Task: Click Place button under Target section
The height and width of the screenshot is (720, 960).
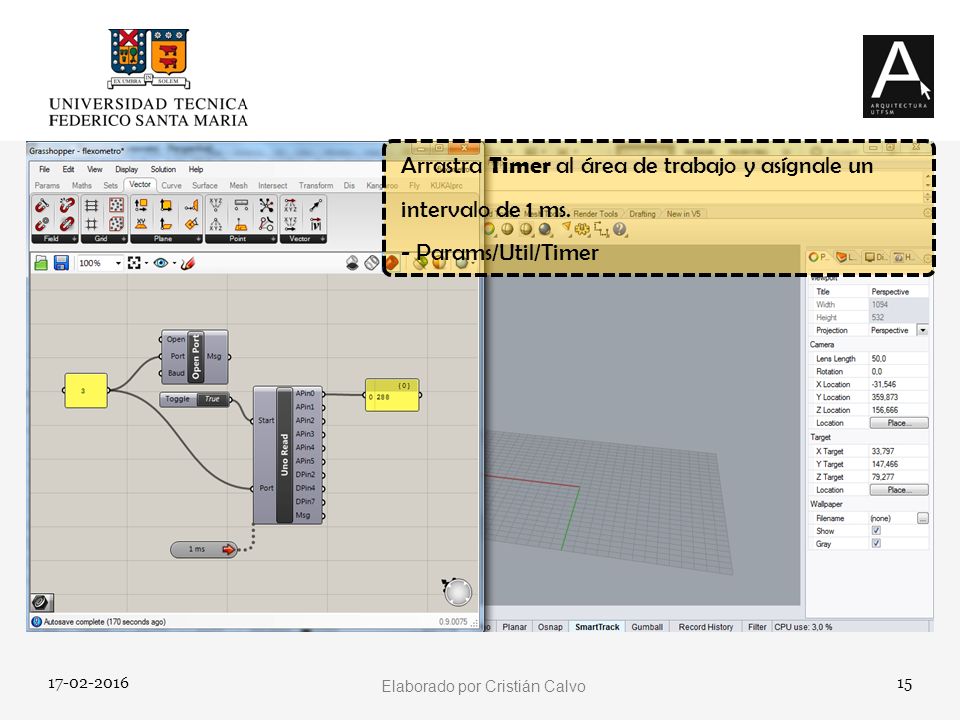Action: (899, 490)
